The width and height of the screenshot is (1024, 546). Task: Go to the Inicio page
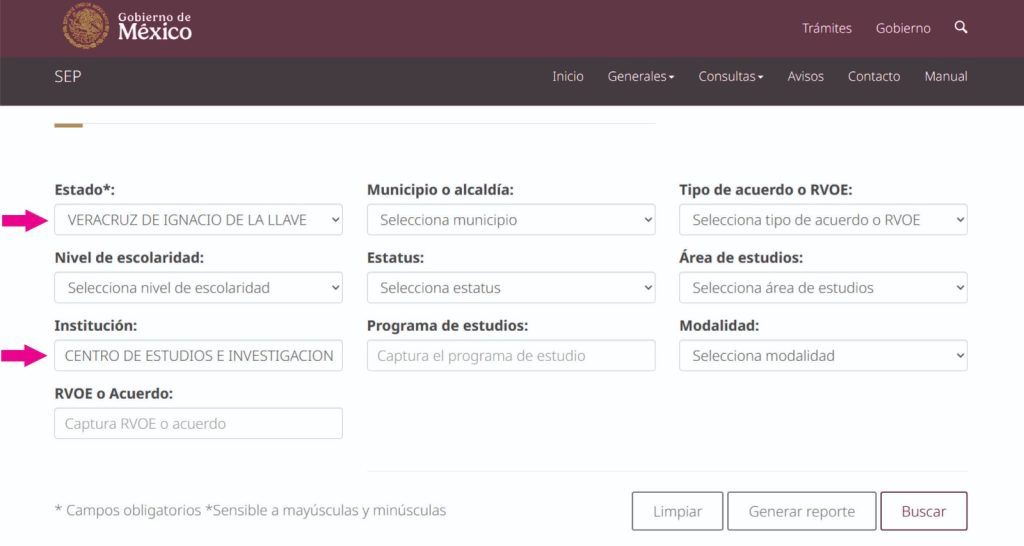point(567,77)
